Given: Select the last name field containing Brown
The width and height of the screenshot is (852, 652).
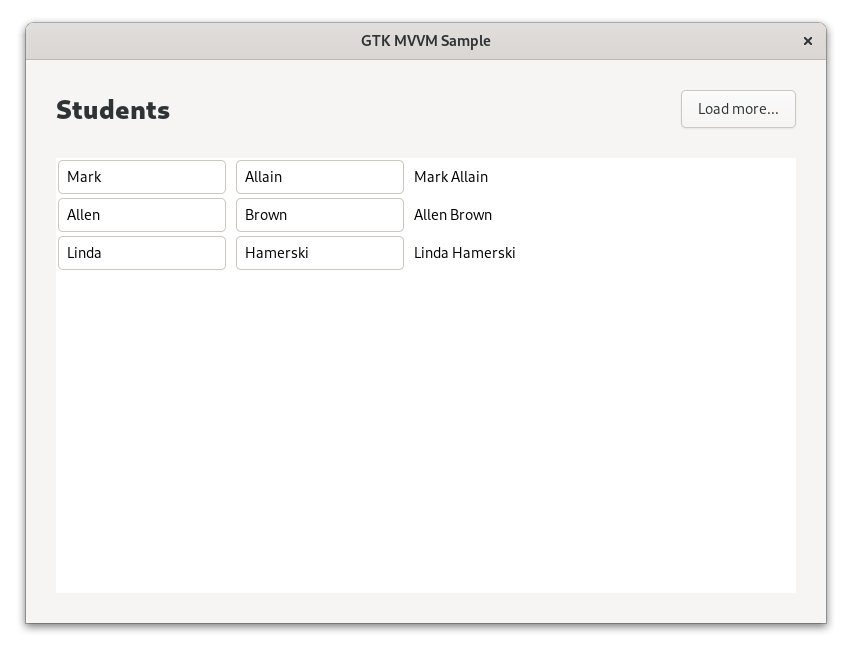Looking at the screenshot, I should coord(320,215).
